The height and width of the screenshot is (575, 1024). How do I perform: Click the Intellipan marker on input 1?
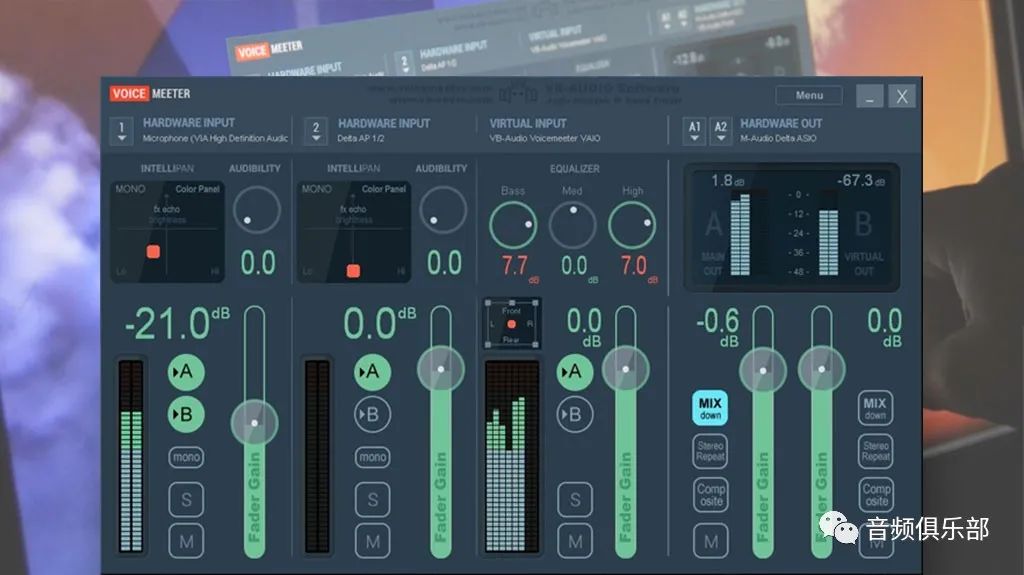click(x=153, y=252)
